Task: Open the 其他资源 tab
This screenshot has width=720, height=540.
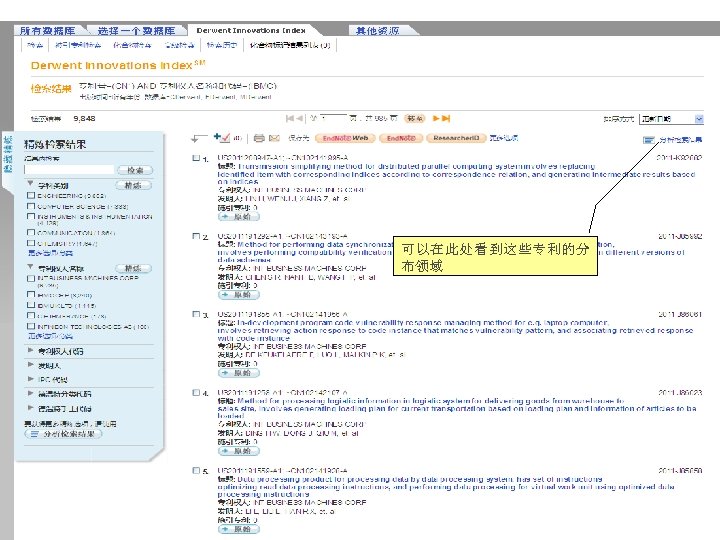Action: click(377, 31)
